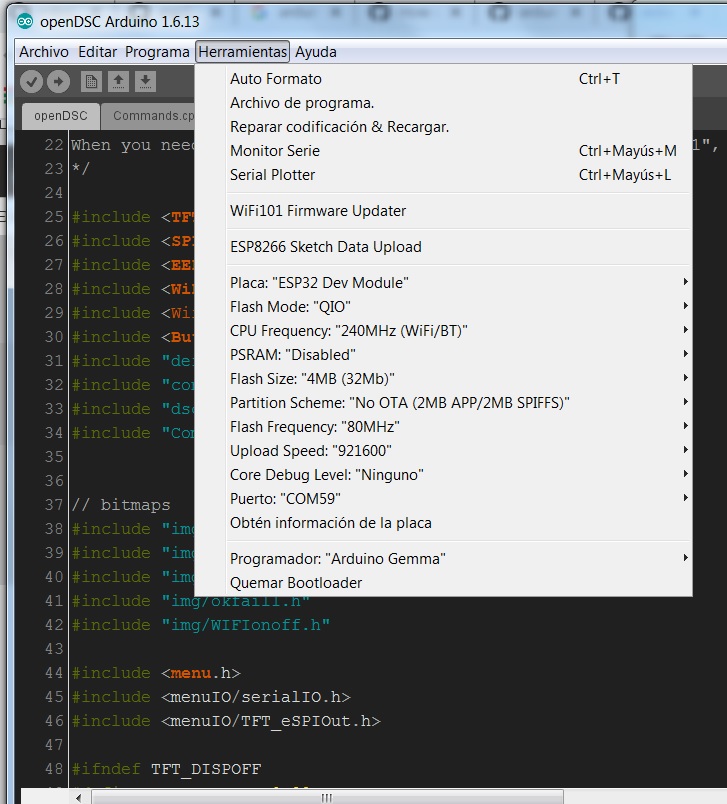Click the Open sketch up-arrow icon

[118, 82]
